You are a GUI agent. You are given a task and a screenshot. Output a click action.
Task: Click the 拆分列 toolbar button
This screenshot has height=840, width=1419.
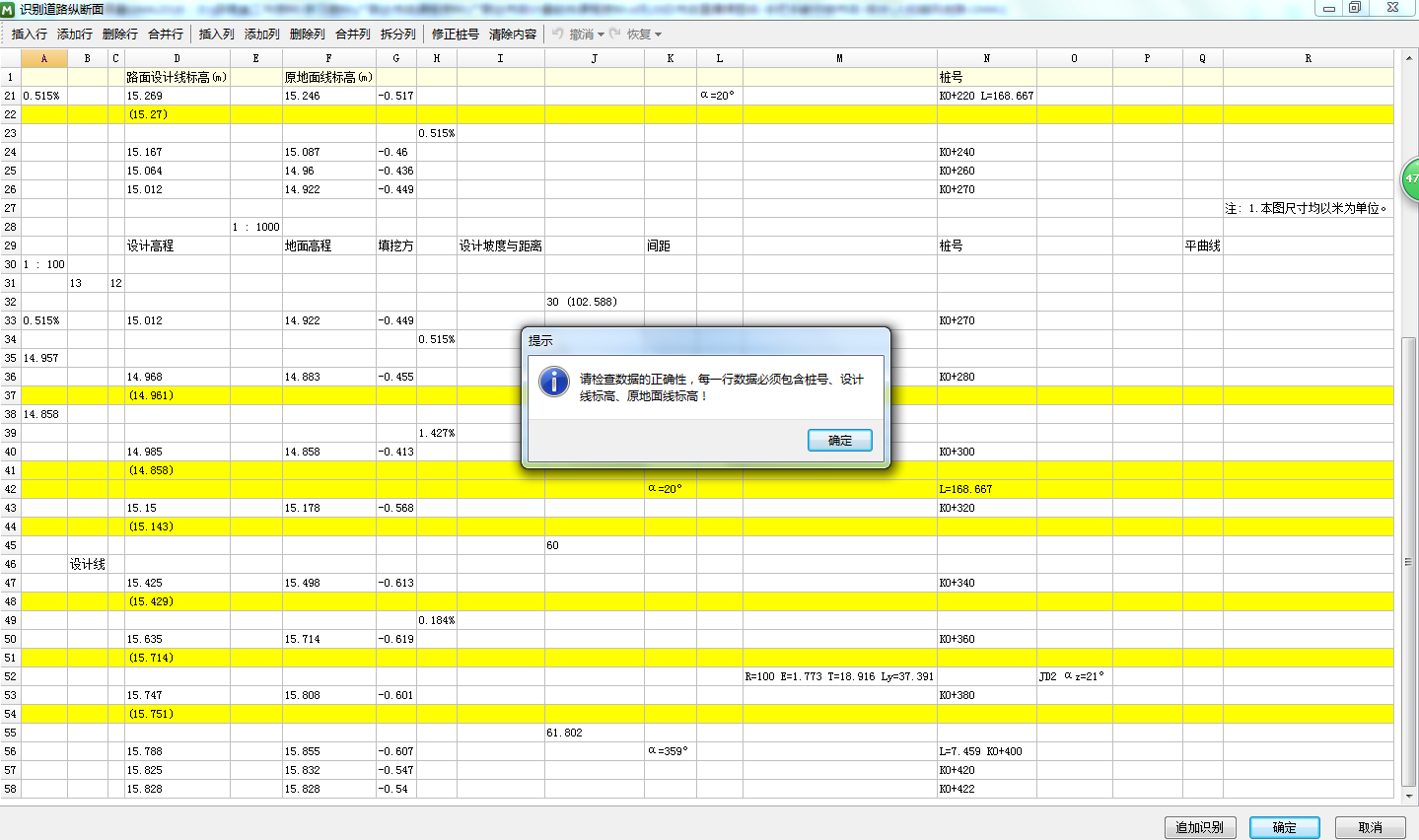[398, 34]
